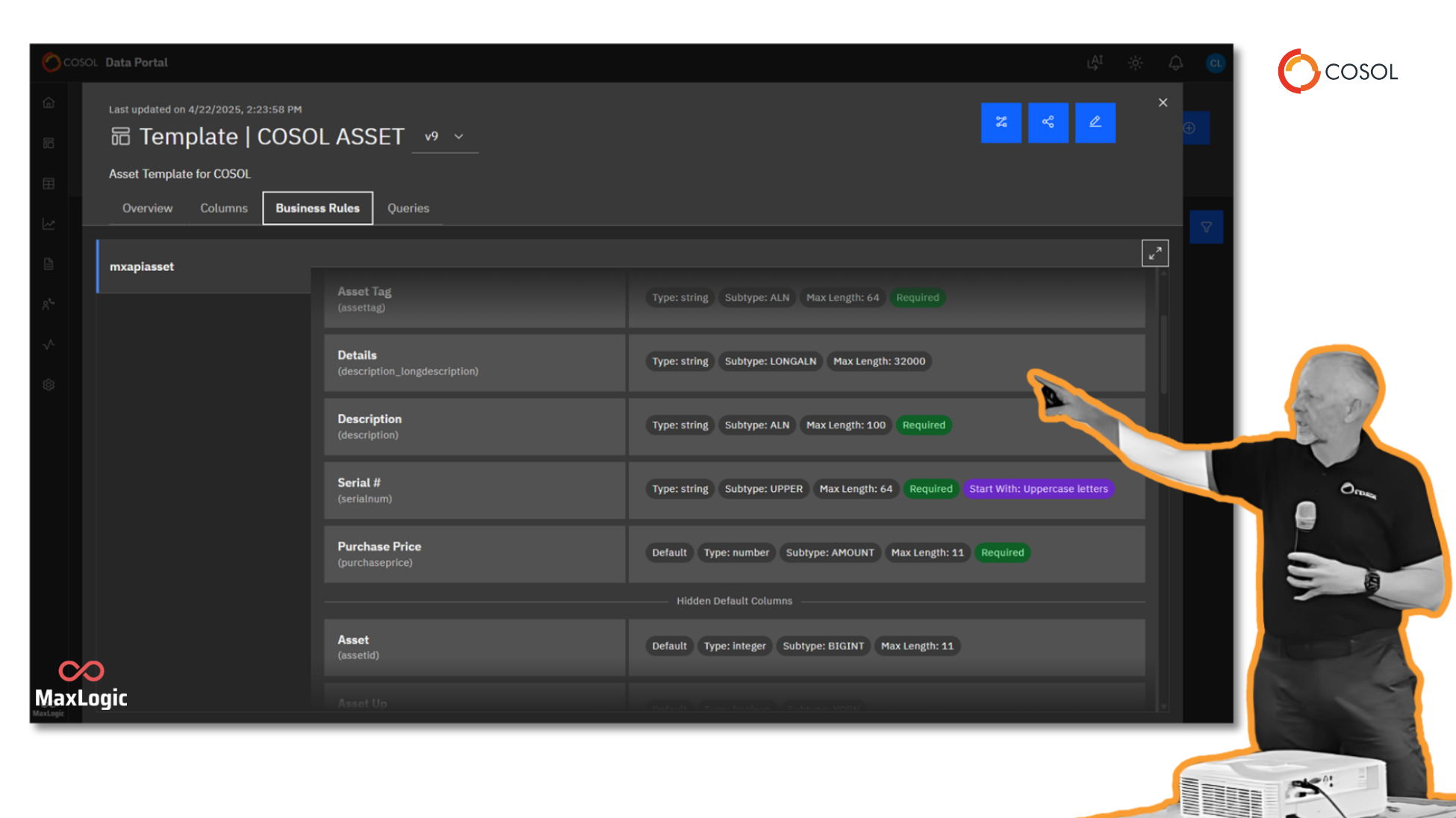Click Type: number tag on Purchase Price
The width and height of the screenshot is (1456, 818).
tap(736, 552)
